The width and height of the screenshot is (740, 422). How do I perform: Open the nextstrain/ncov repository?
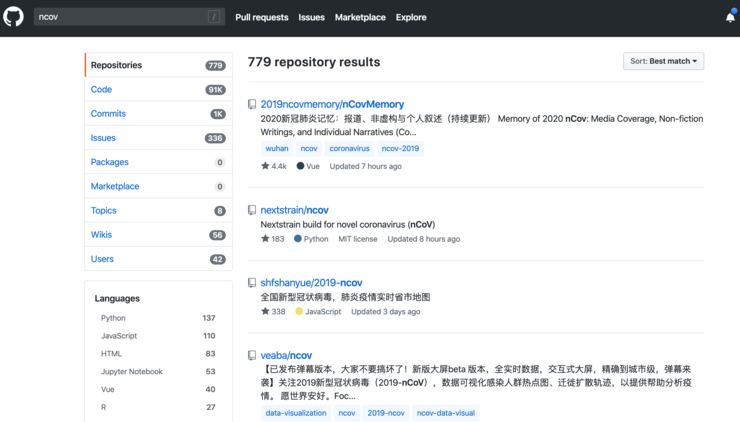tap(294, 210)
